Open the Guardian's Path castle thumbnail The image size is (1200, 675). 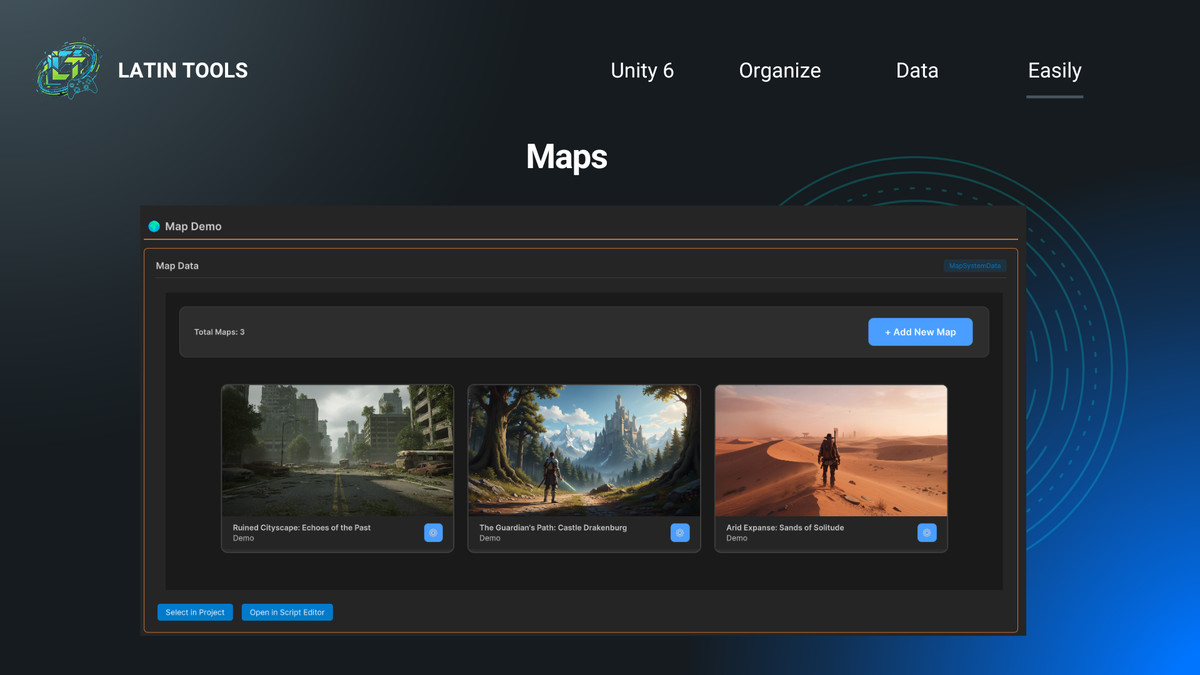pyautogui.click(x=583, y=450)
